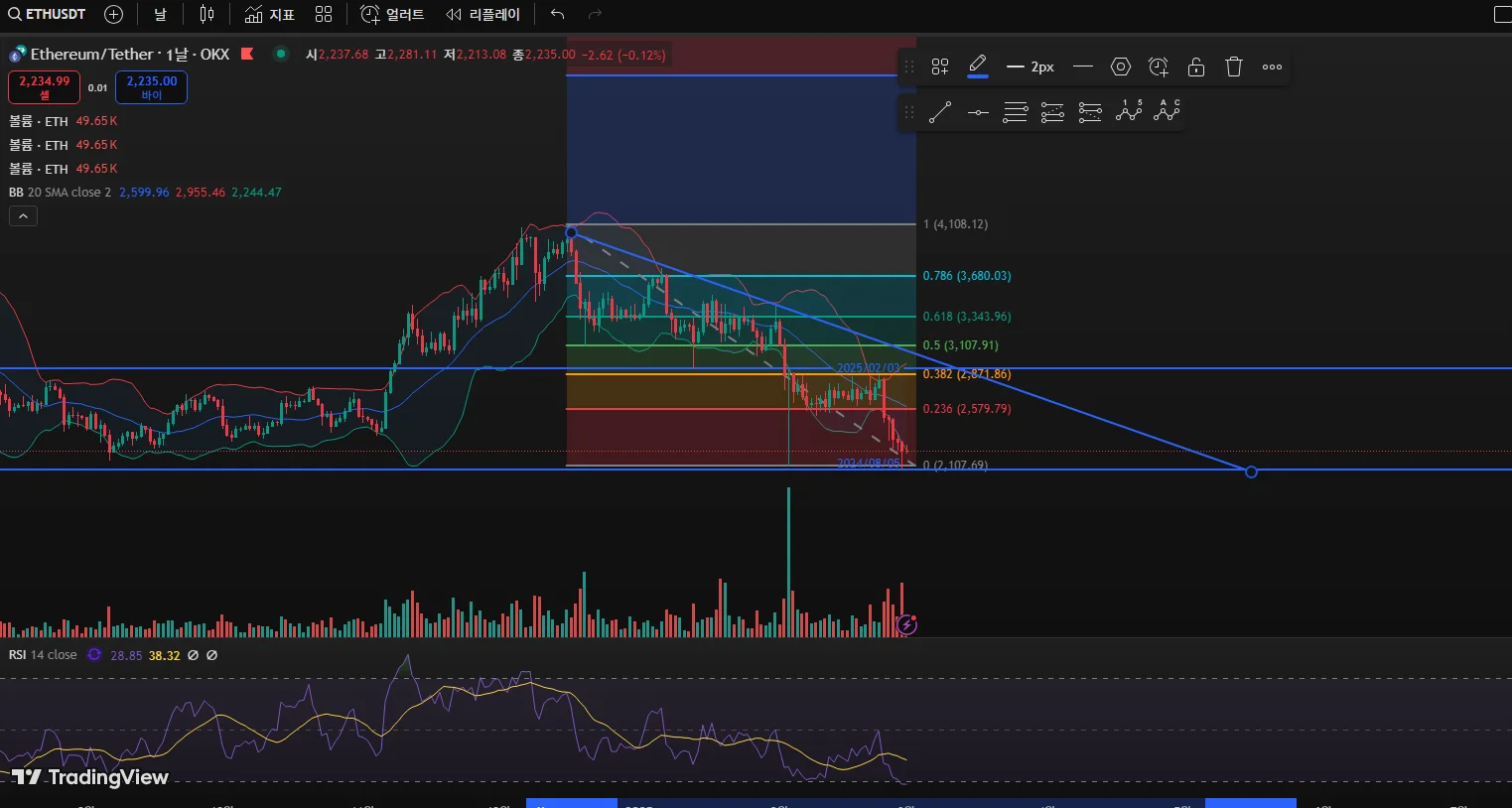Screen dimensions: 1512x808
Task: Add a symbol to compare with plus icon
Action: [113, 14]
